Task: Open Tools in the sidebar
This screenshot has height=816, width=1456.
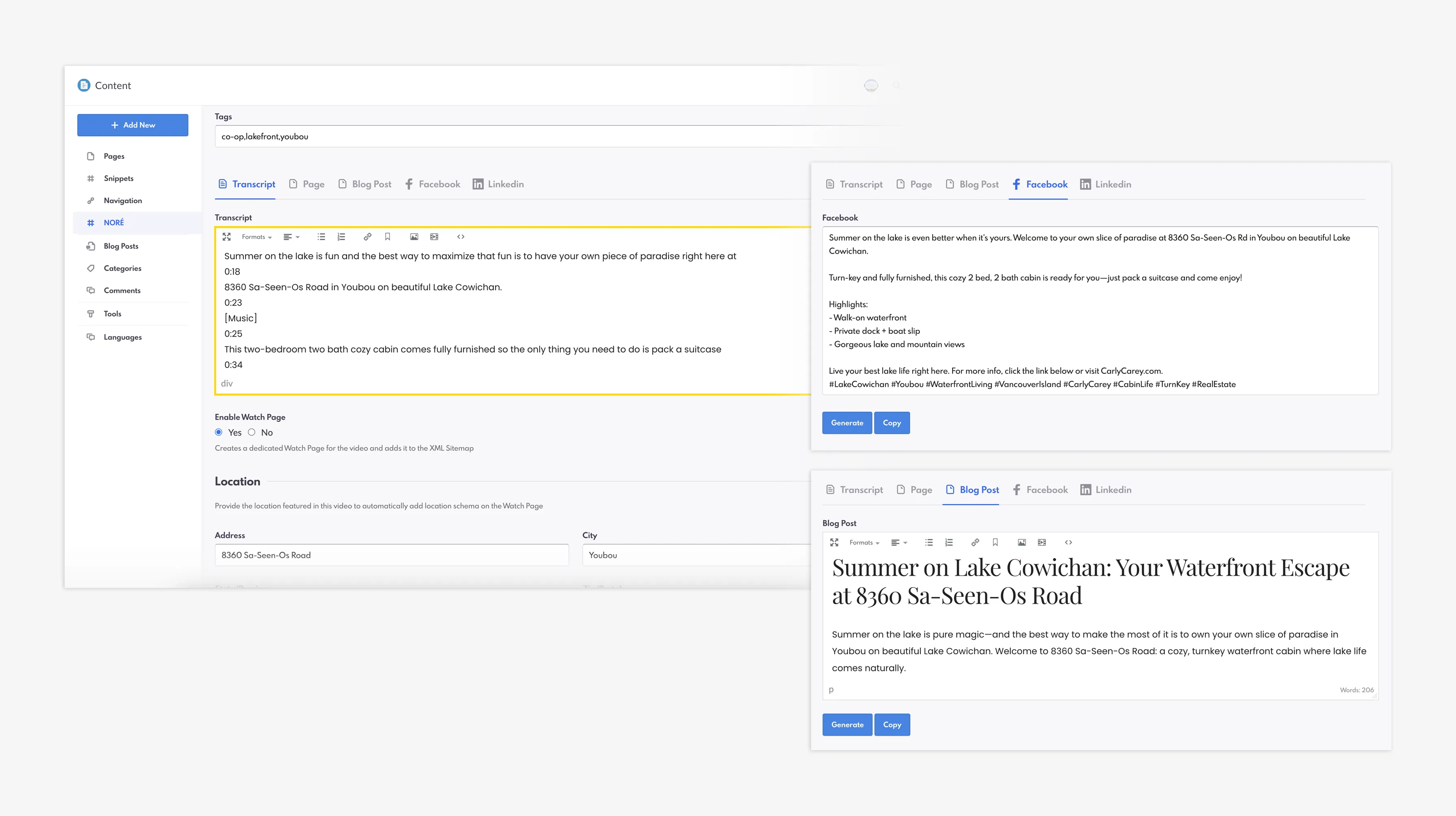Action: (x=112, y=314)
